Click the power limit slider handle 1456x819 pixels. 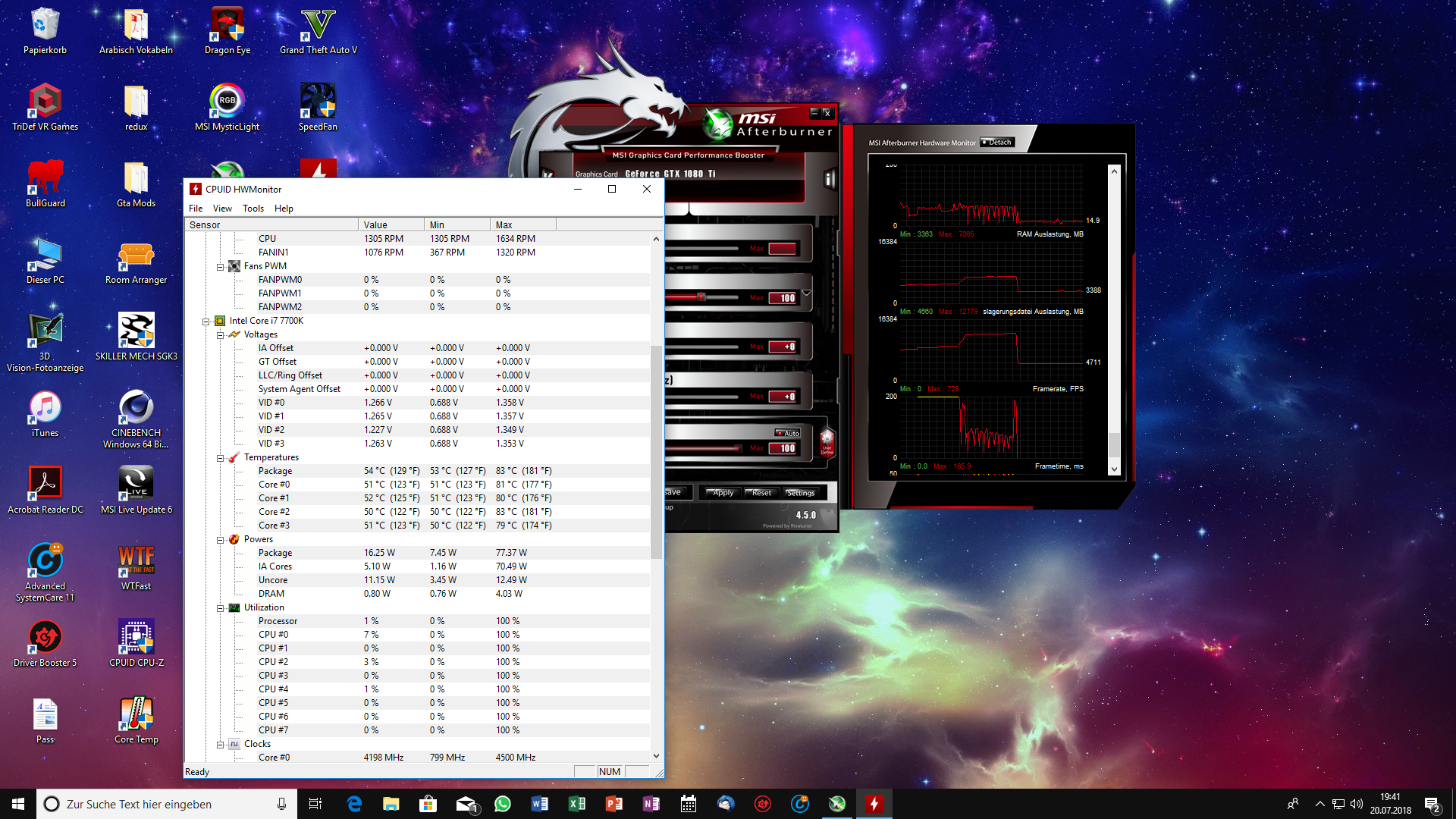point(701,297)
